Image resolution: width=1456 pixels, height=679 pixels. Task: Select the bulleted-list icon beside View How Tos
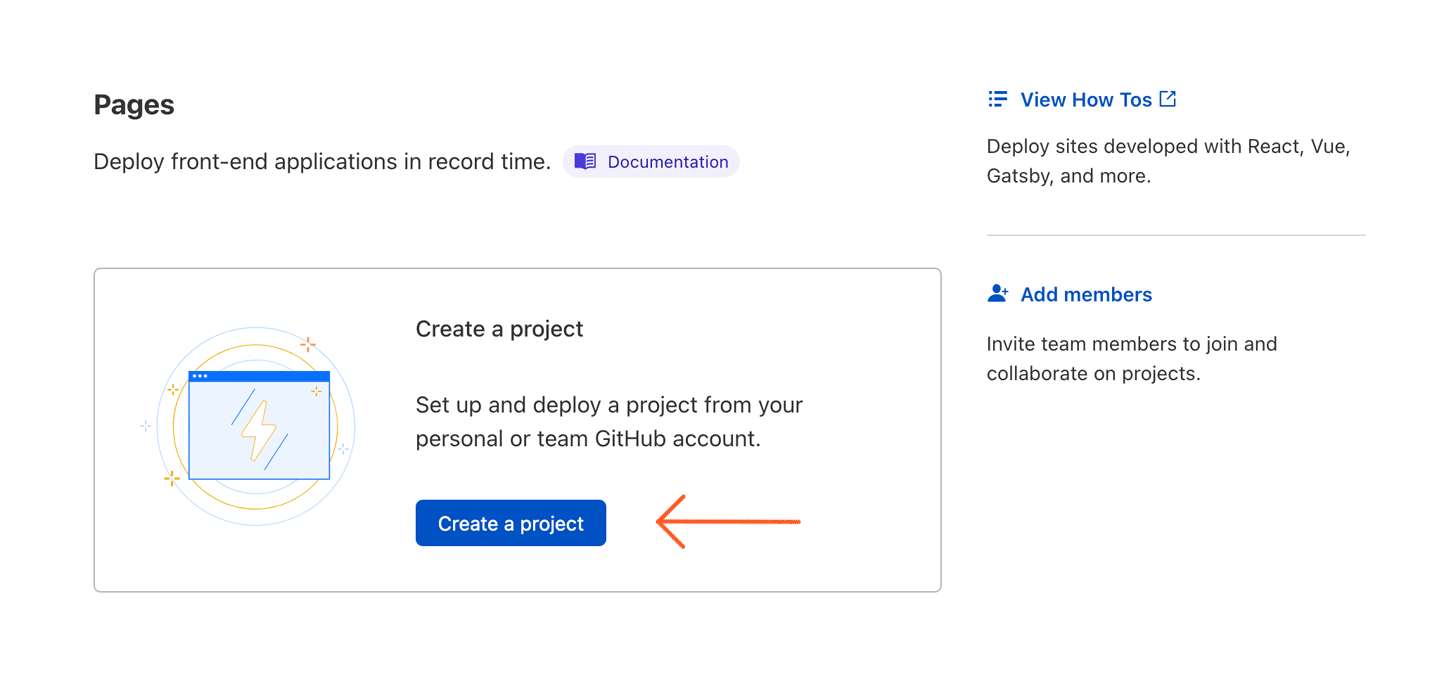pos(997,98)
